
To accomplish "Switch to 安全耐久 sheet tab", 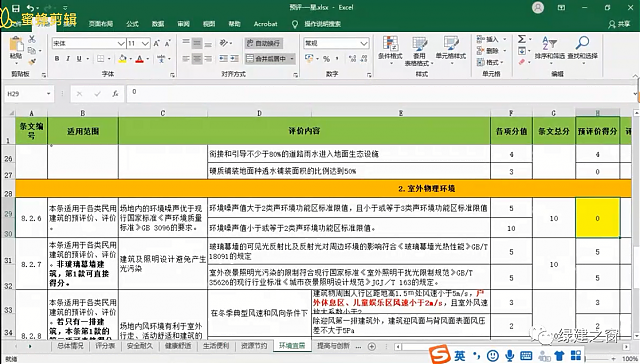I will (x=140, y=346).
